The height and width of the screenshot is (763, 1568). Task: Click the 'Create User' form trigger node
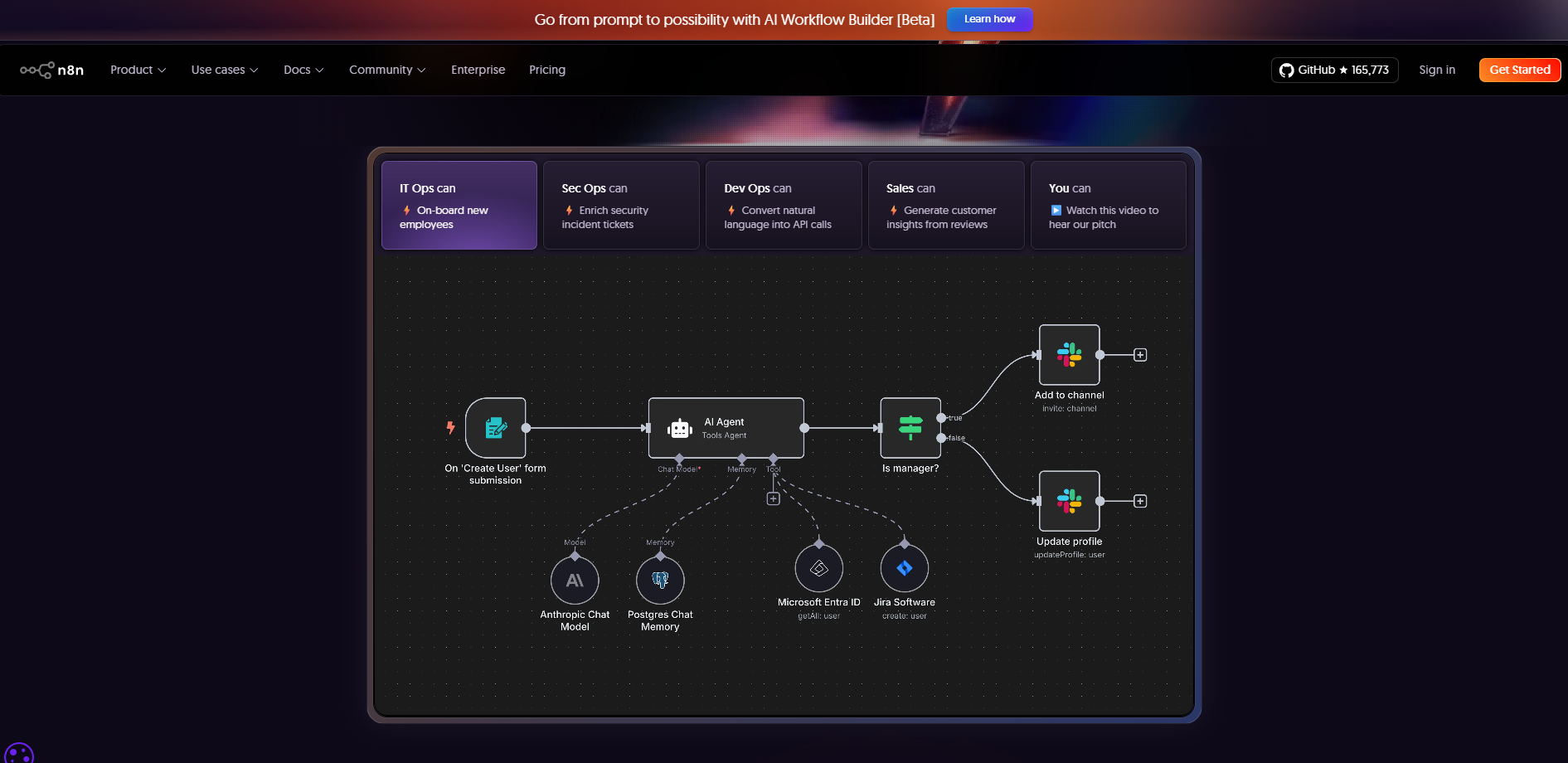click(496, 428)
